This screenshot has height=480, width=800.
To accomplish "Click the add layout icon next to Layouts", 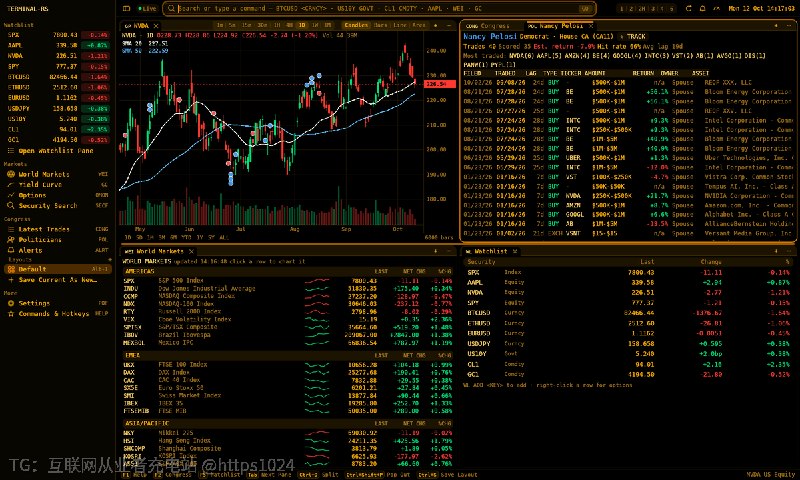I will [x=109, y=260].
